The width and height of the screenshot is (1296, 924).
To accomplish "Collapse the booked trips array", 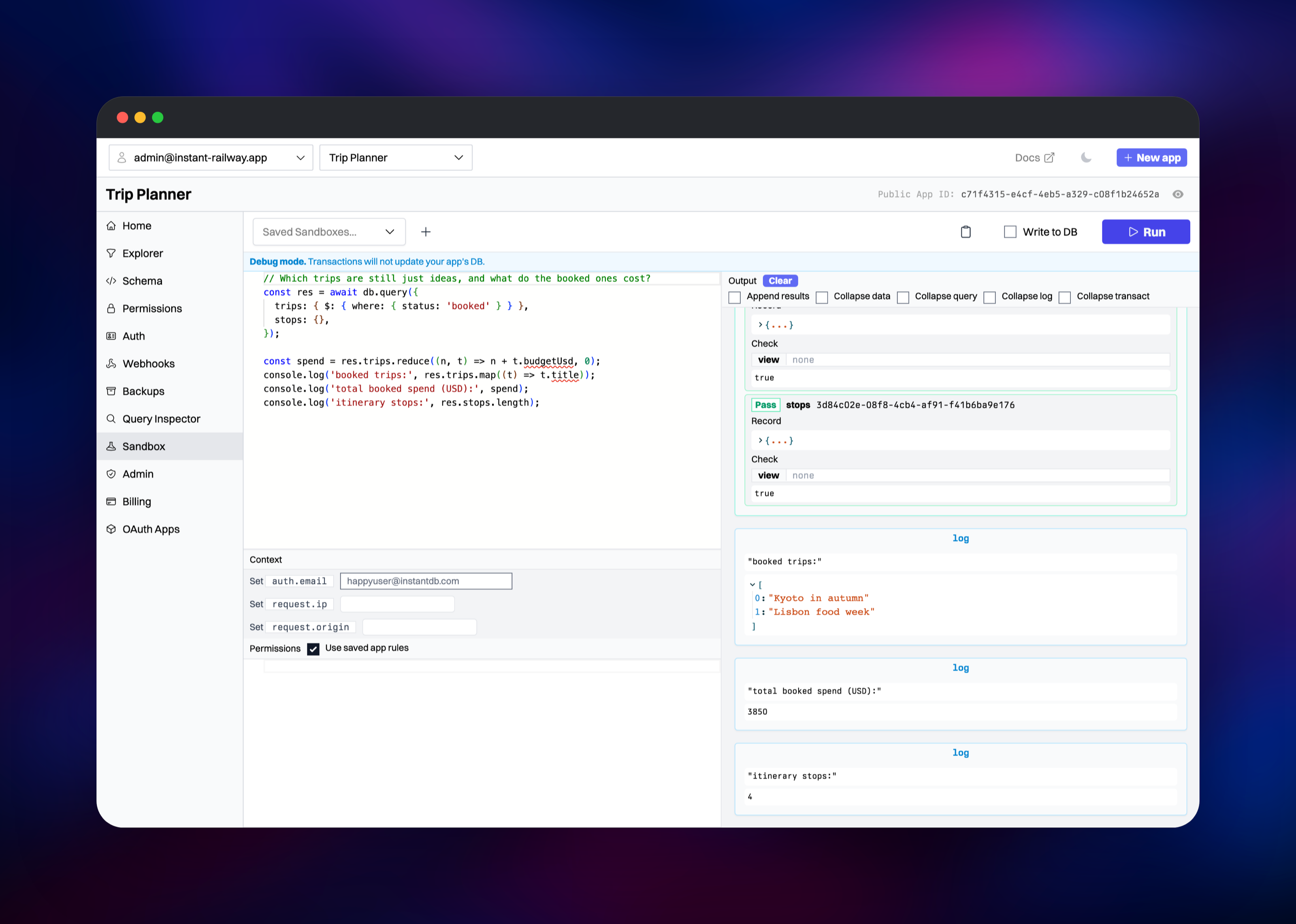I will point(752,584).
